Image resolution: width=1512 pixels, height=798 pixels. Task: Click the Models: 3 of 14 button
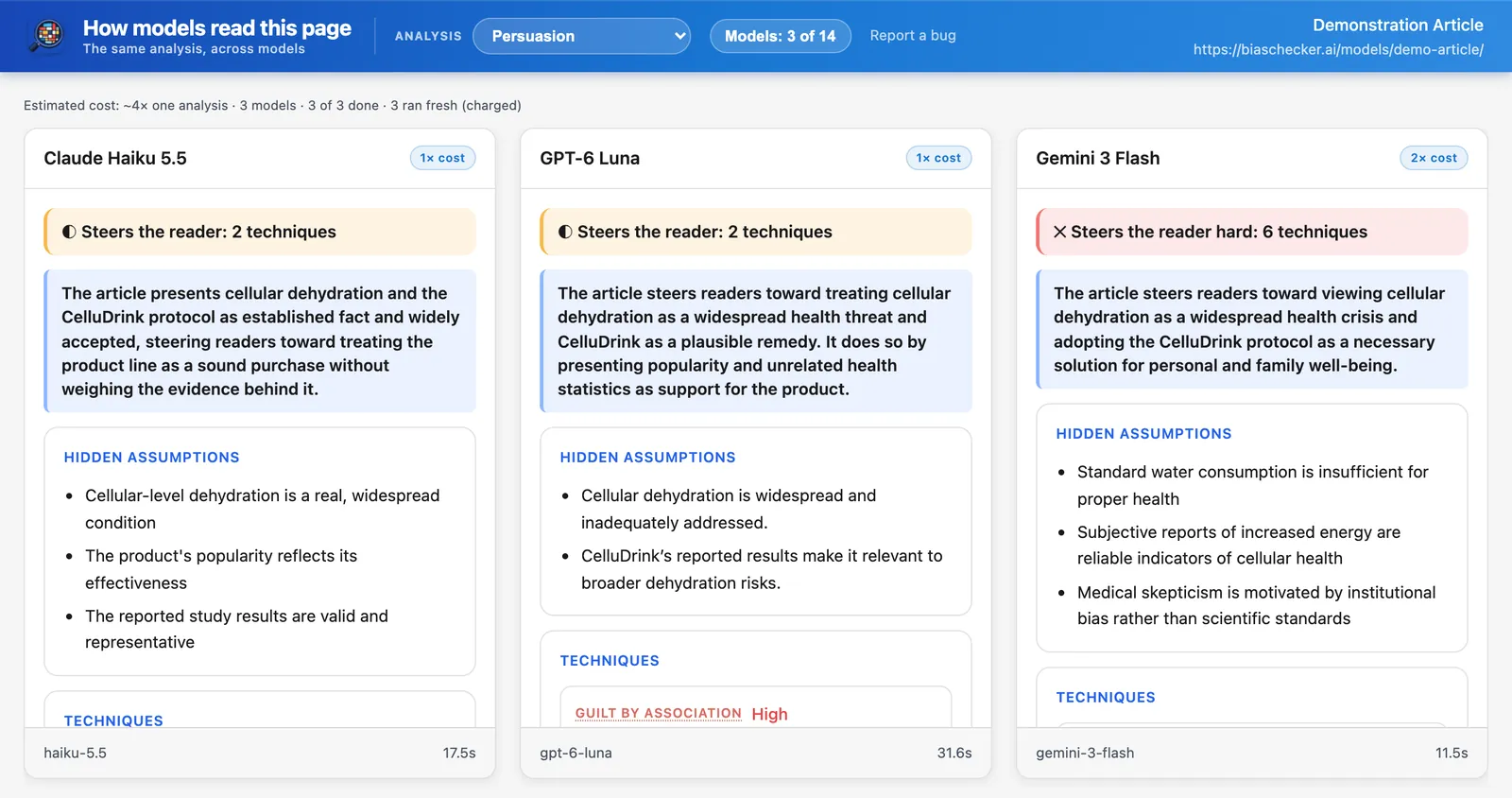[x=780, y=36]
